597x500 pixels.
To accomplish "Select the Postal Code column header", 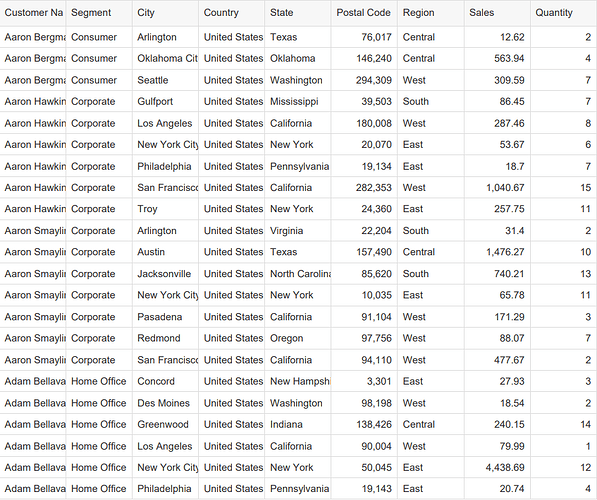I will [x=364, y=13].
